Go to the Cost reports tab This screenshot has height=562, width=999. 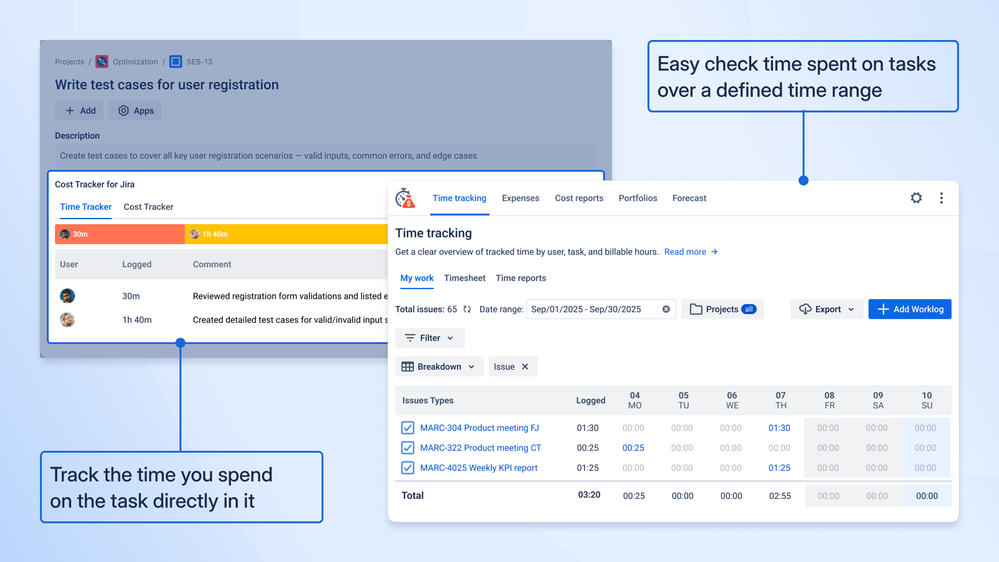coord(579,198)
